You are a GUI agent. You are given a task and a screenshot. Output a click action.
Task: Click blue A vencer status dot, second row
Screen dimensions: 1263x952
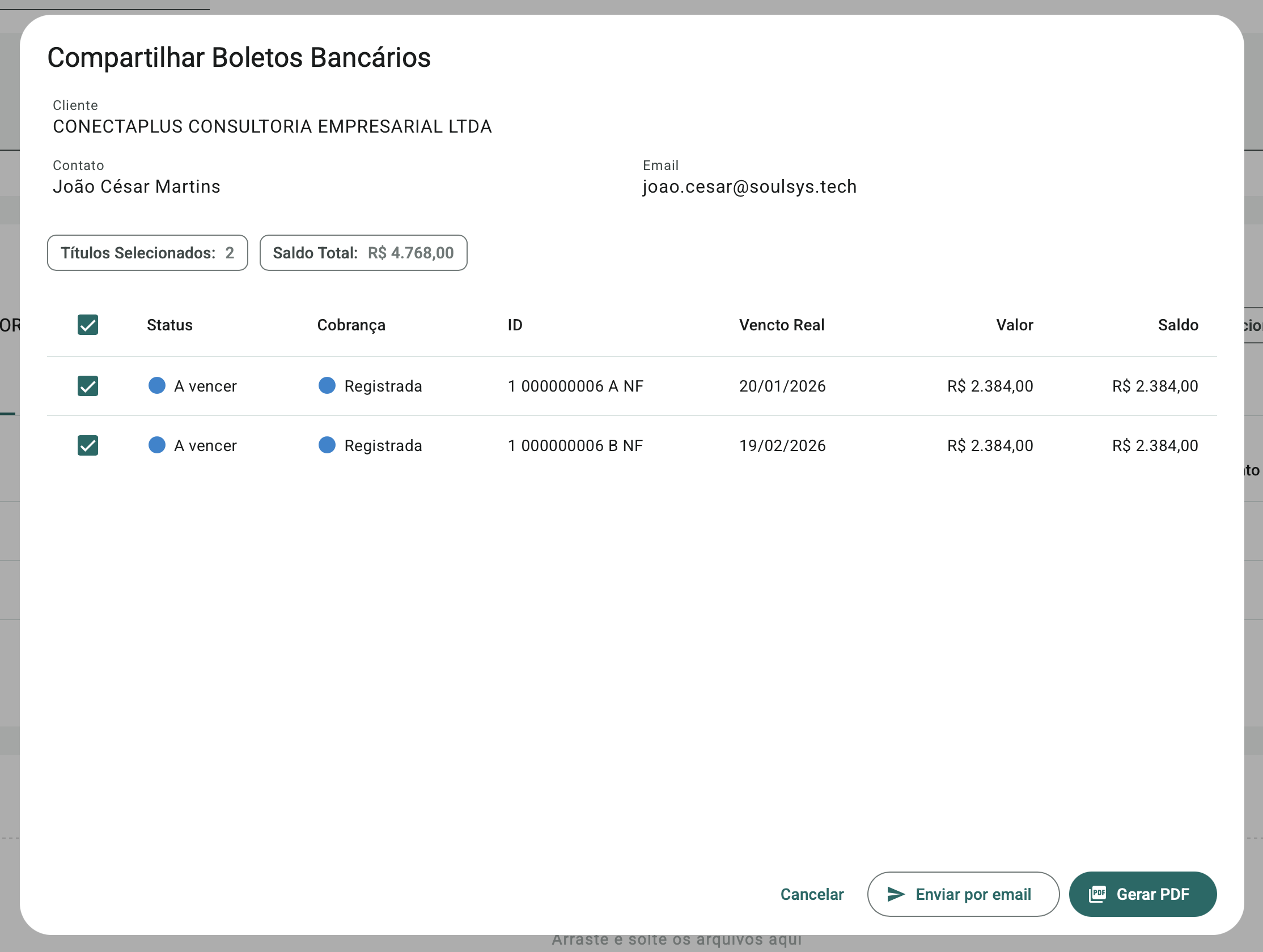click(x=157, y=445)
